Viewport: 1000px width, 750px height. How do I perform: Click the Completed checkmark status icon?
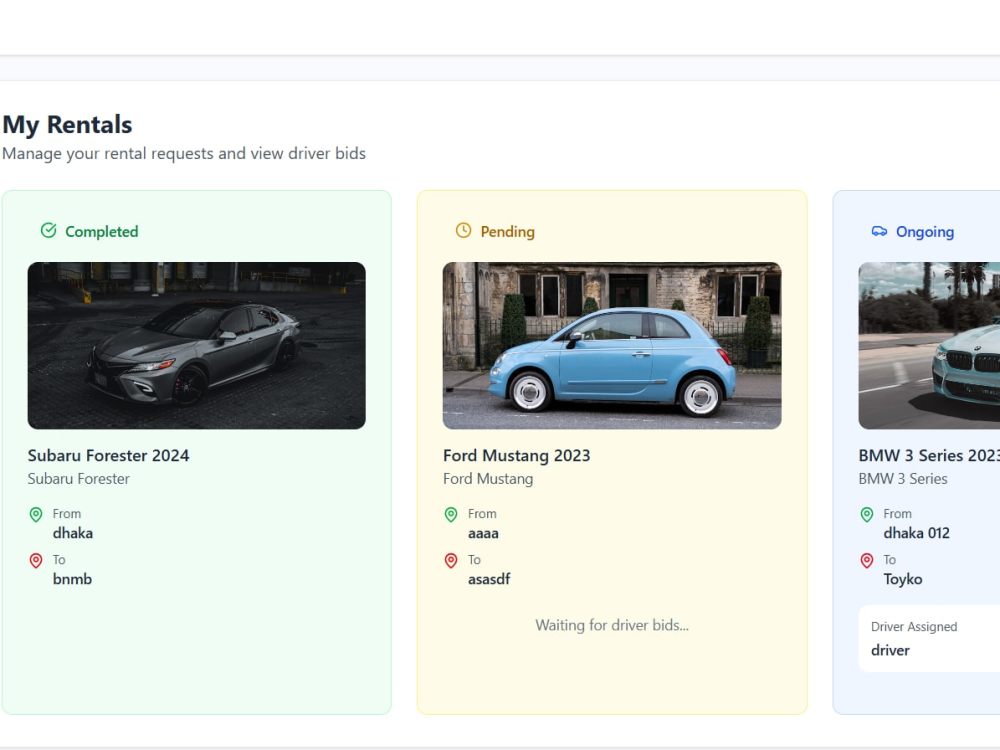[48, 230]
